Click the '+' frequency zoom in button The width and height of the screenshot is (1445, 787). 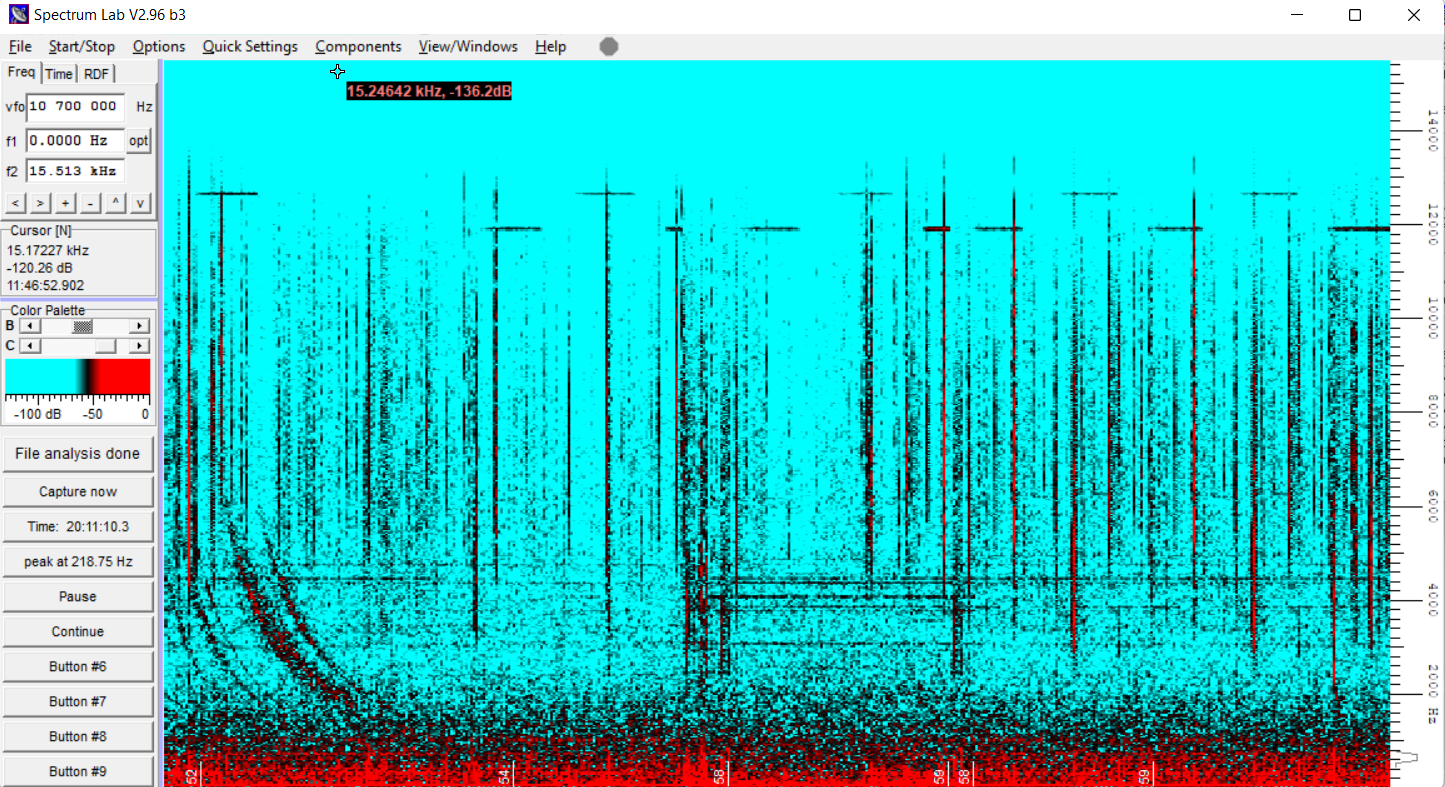tap(65, 203)
